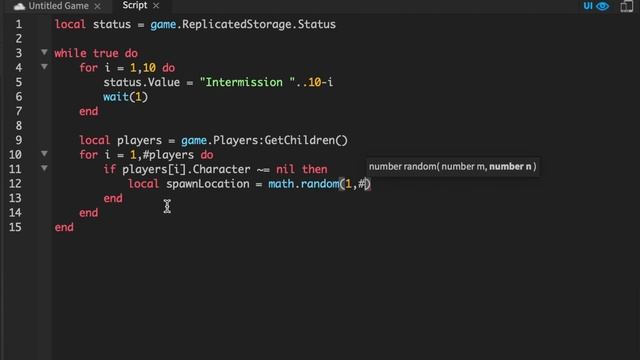Click 'players' variable declaration on line 9
This screenshot has height=360, width=640.
[x=139, y=141]
